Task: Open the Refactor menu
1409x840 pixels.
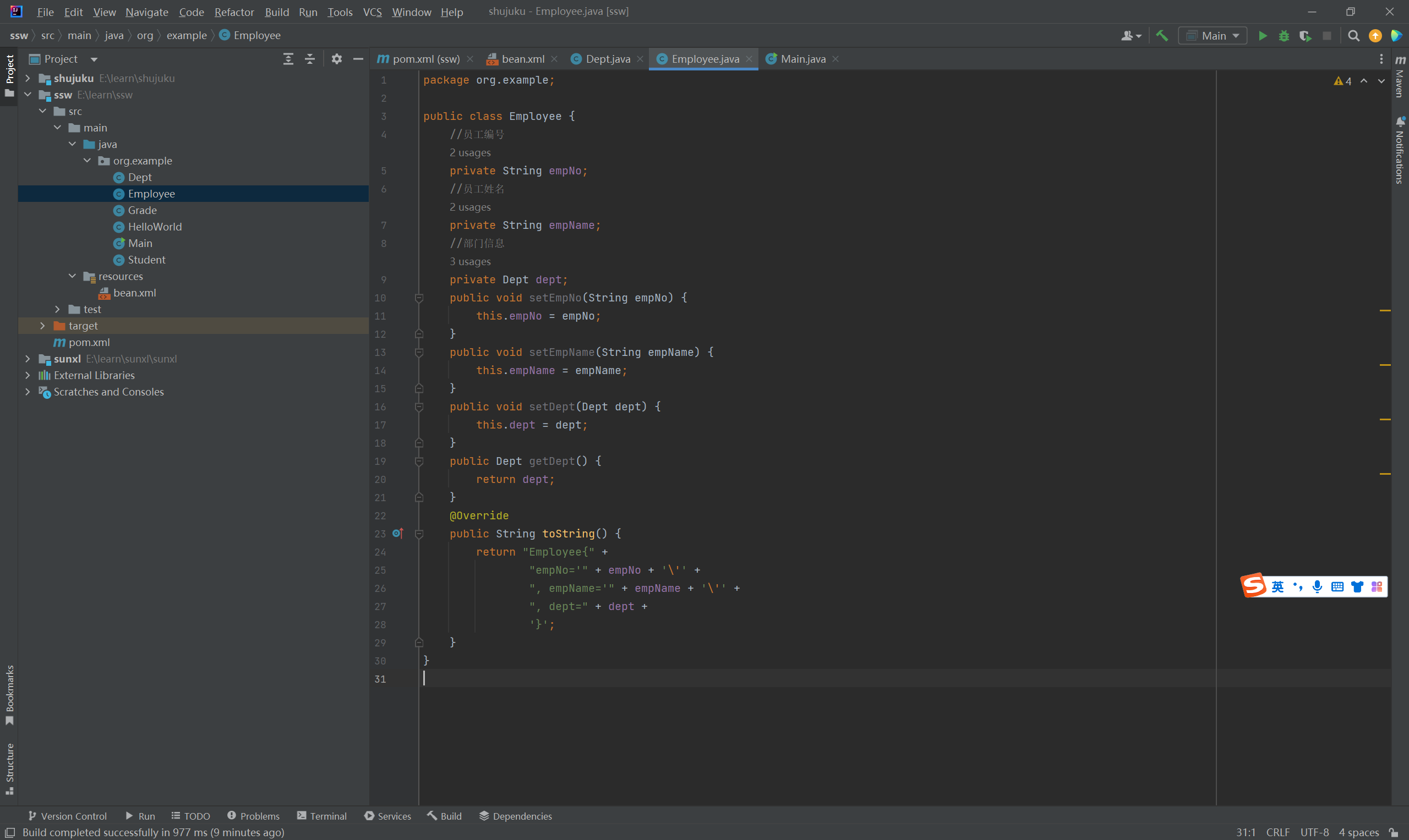Action: click(x=234, y=12)
